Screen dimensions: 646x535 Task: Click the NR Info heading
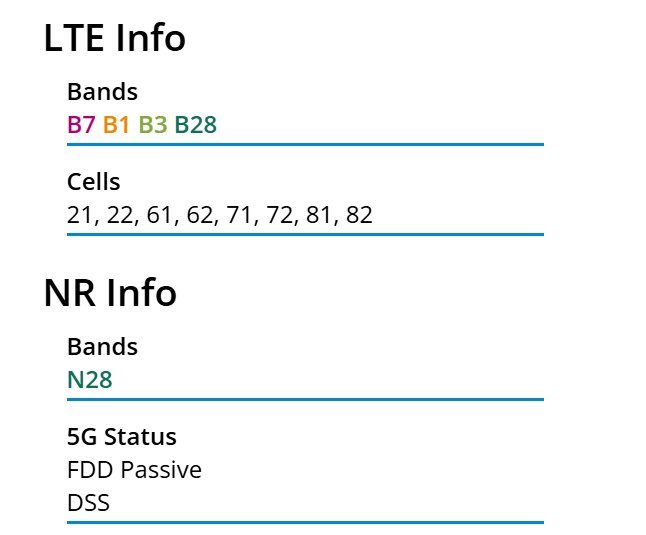coord(110,293)
